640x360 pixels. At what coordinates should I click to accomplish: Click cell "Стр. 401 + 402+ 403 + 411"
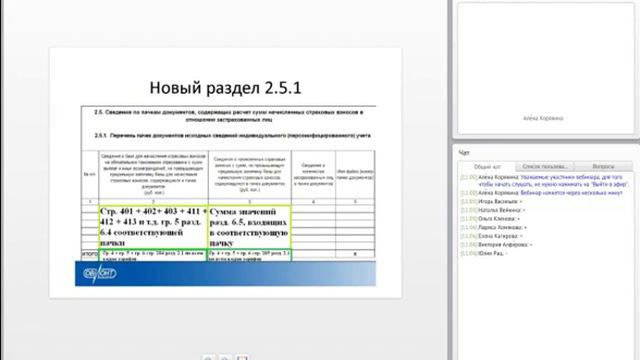click(153, 227)
